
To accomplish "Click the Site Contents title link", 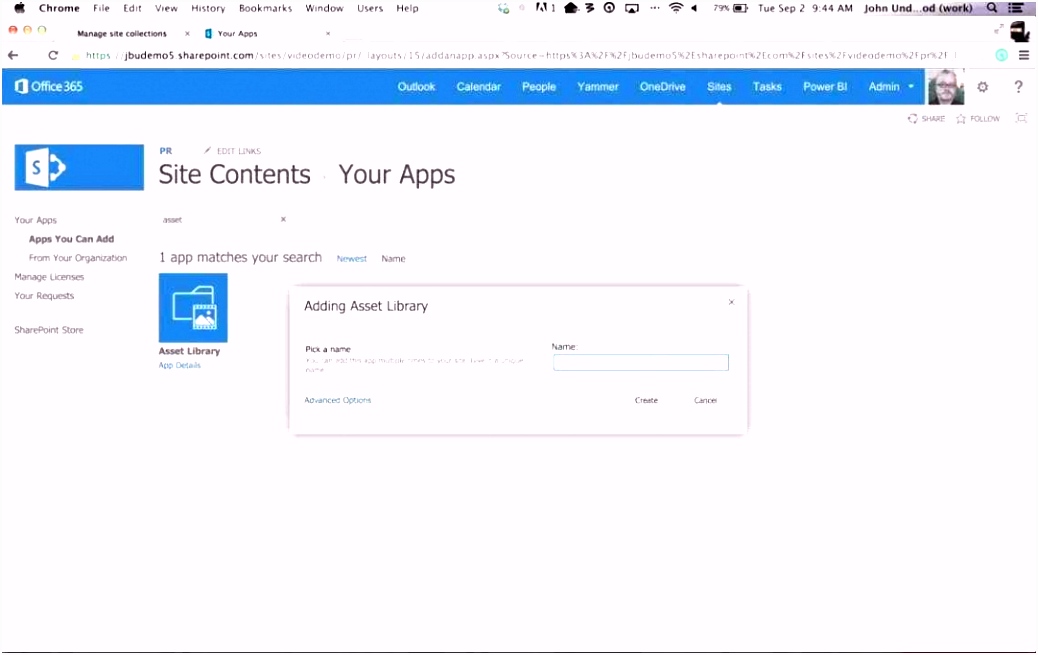I will point(234,175).
